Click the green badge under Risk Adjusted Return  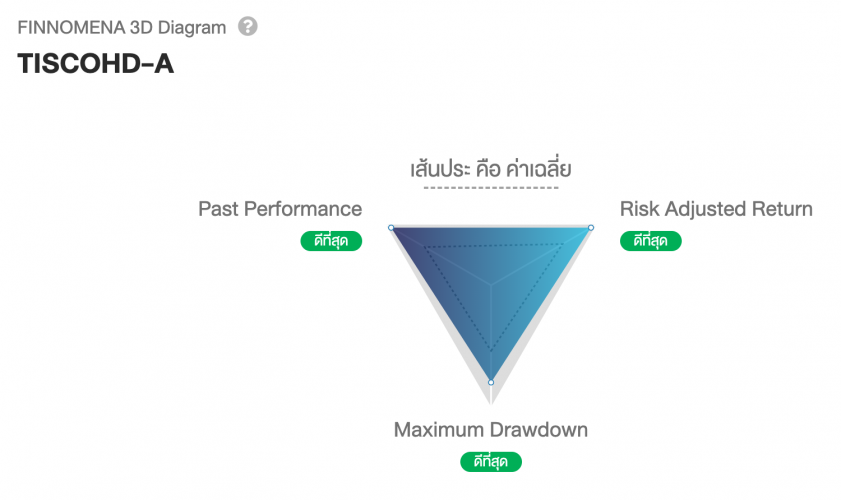point(651,241)
